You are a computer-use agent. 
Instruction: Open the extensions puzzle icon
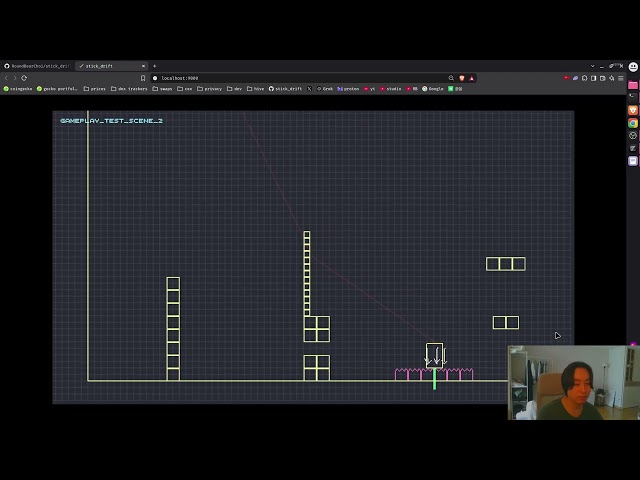pos(584,78)
